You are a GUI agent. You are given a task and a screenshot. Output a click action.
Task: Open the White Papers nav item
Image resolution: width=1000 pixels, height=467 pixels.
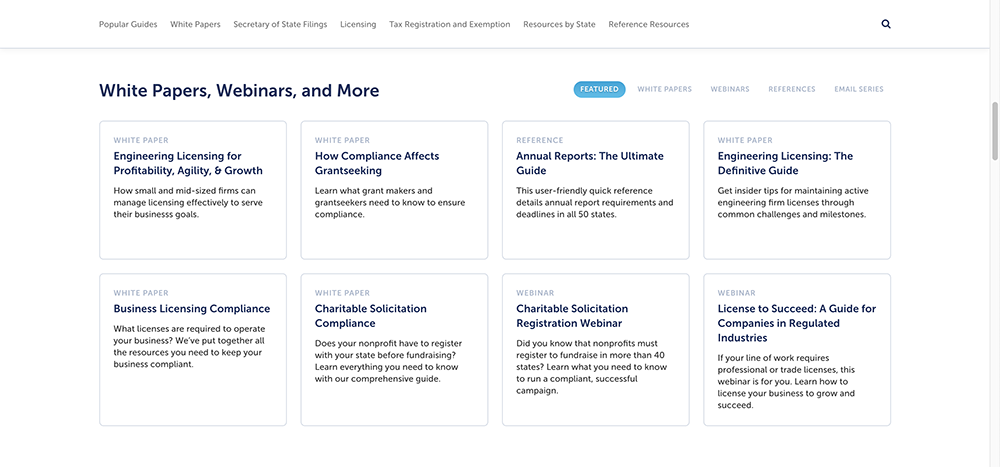click(195, 24)
